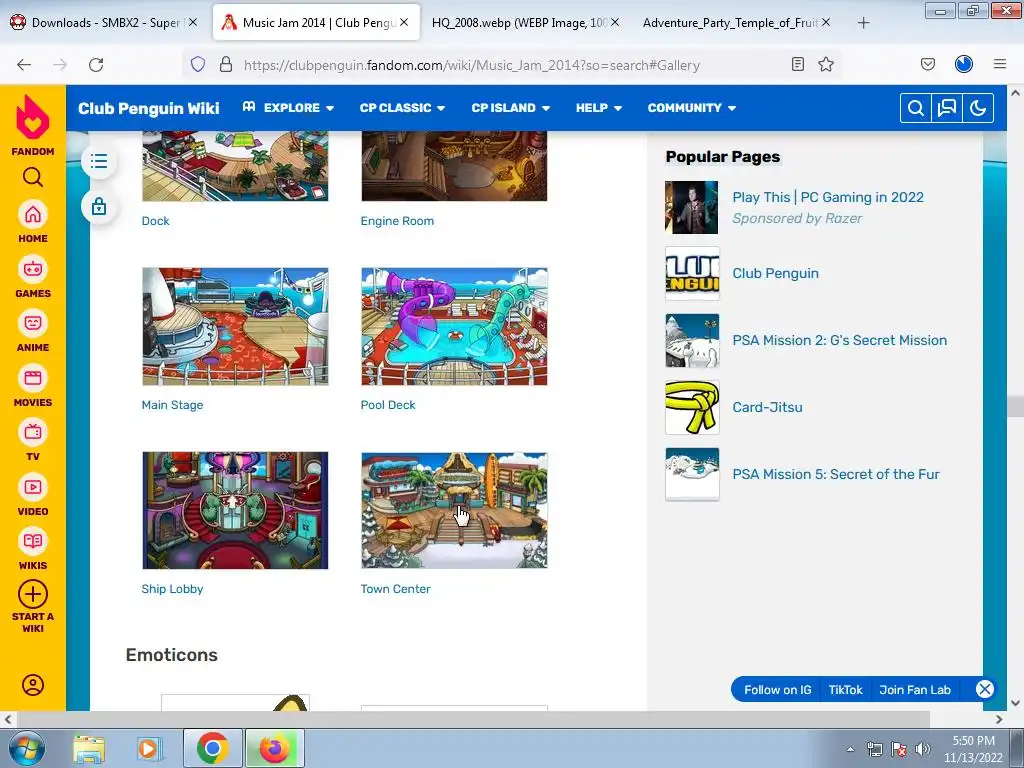Open PSA Mission 5: Secret of the Fur
The width and height of the screenshot is (1024, 768).
point(836,474)
